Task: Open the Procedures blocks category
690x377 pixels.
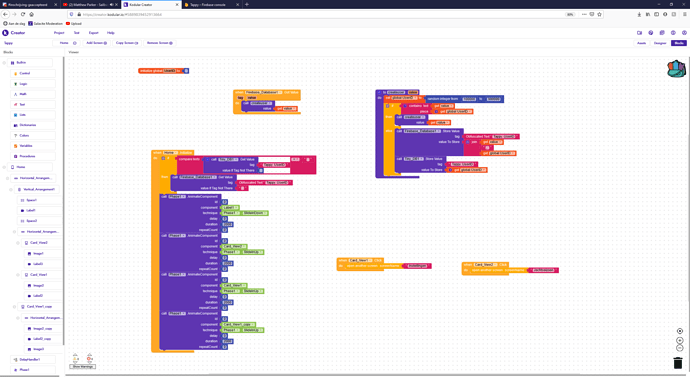Action: 33,156
